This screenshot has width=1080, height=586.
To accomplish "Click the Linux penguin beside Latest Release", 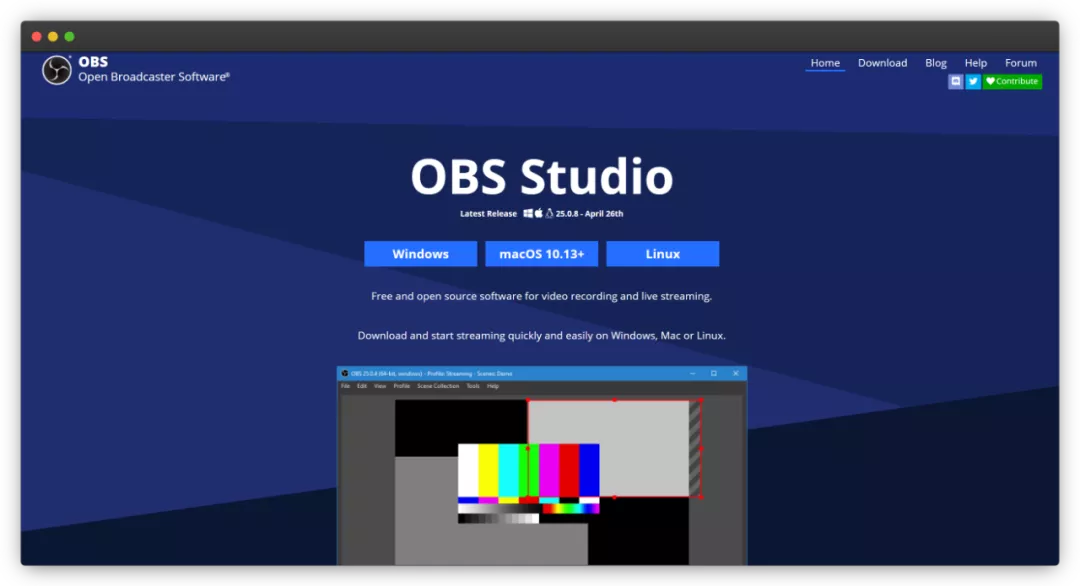I will pyautogui.click(x=549, y=213).
